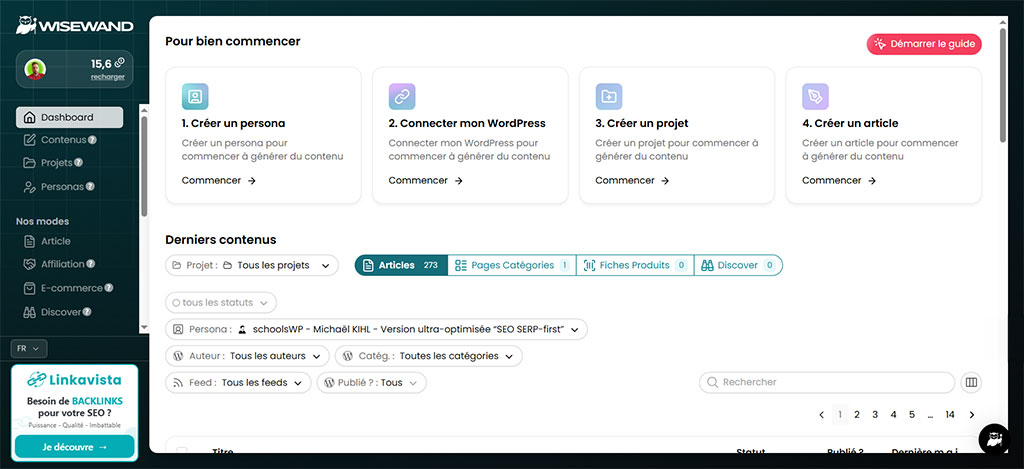Click the arrow next to Commencer under Créer un article
1024x469 pixels.
[872, 181]
